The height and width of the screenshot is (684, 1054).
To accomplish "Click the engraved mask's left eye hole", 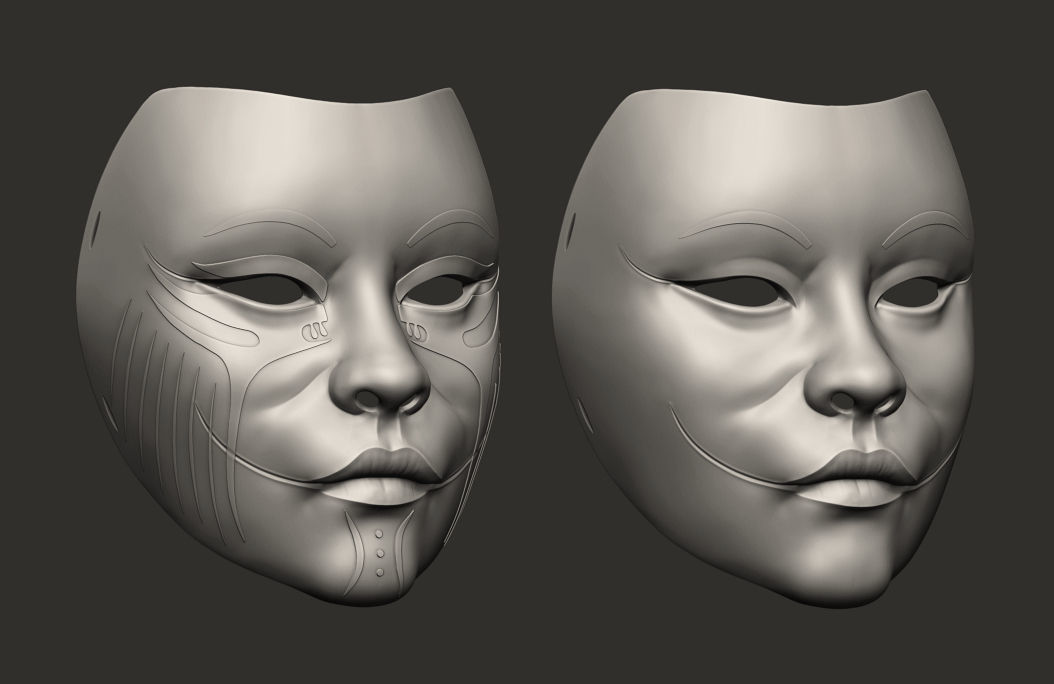I will tap(267, 294).
